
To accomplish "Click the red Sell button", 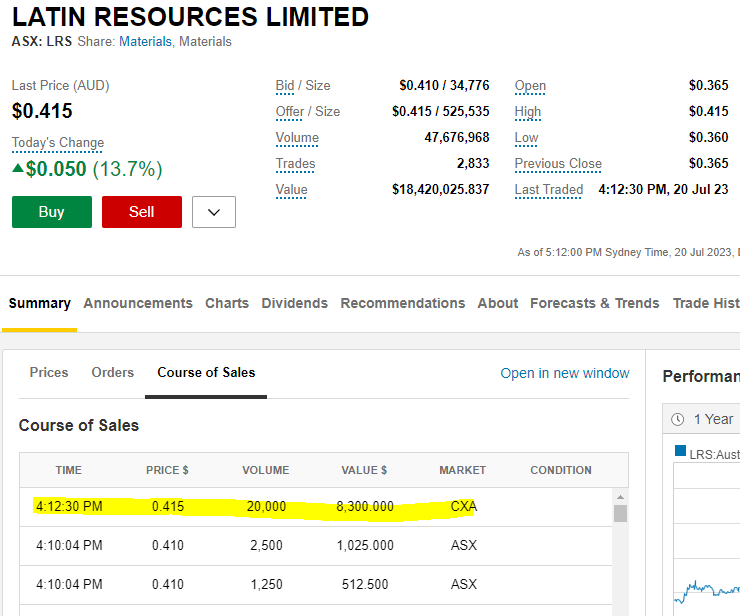I will tap(142, 212).
